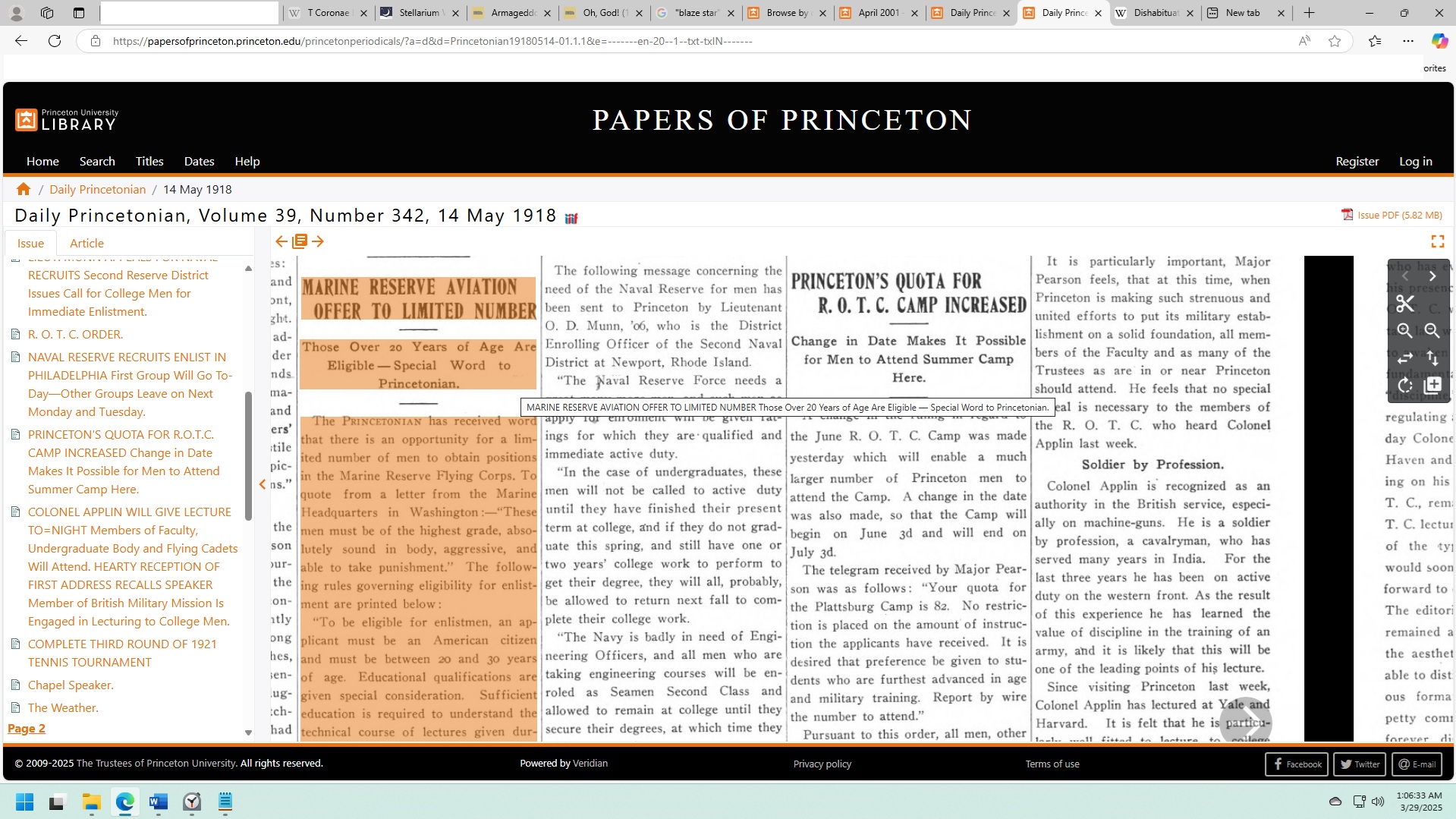Open browser favorites list icon
This screenshot has height=819, width=1456.
[1374, 41]
